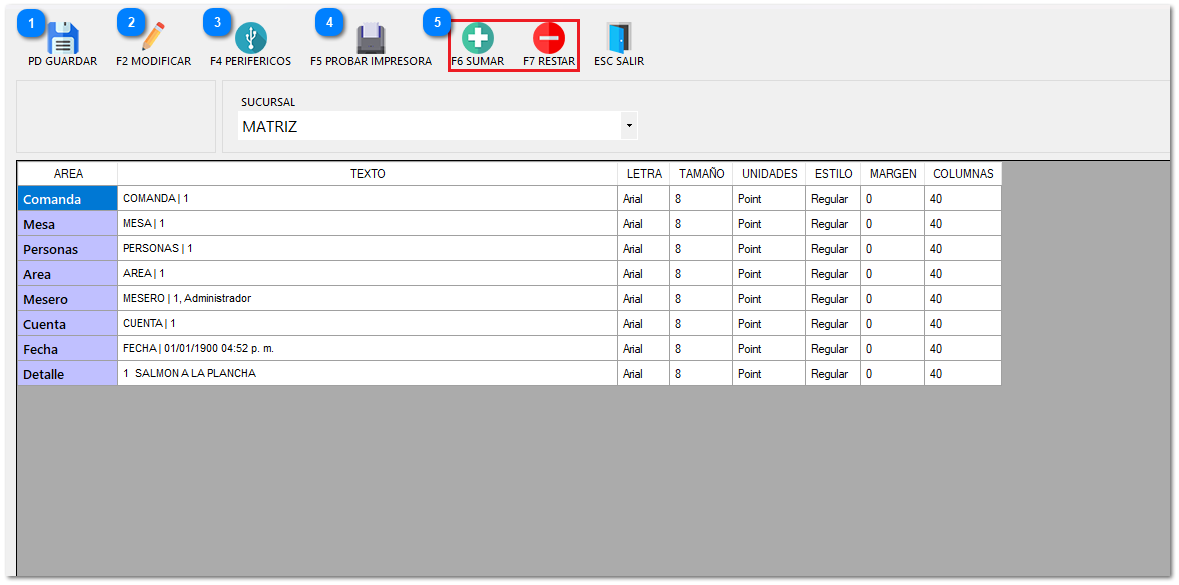Select the Comanda area row header

[67, 199]
